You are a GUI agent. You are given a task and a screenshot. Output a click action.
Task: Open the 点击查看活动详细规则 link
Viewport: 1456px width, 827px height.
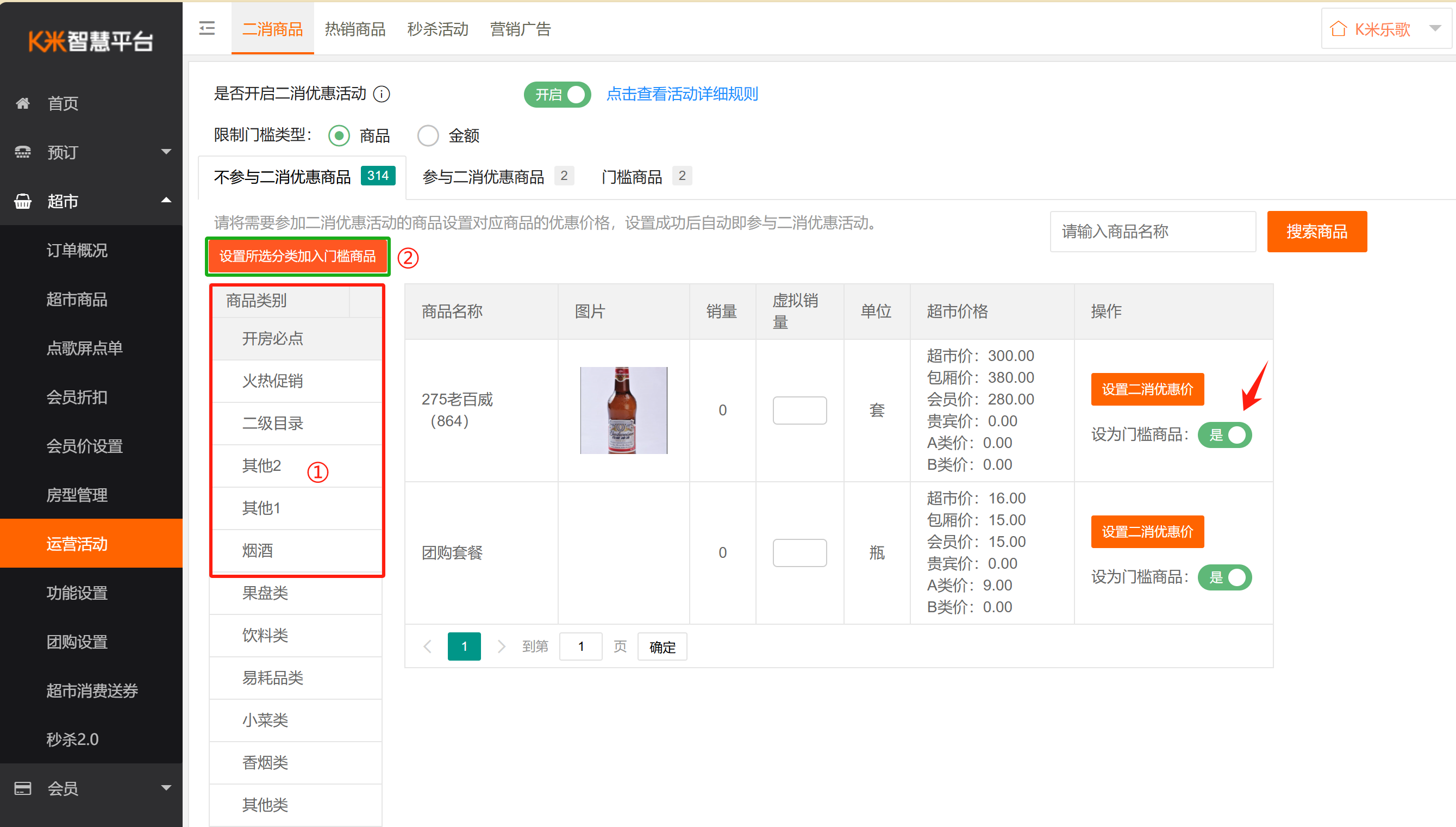(x=682, y=94)
